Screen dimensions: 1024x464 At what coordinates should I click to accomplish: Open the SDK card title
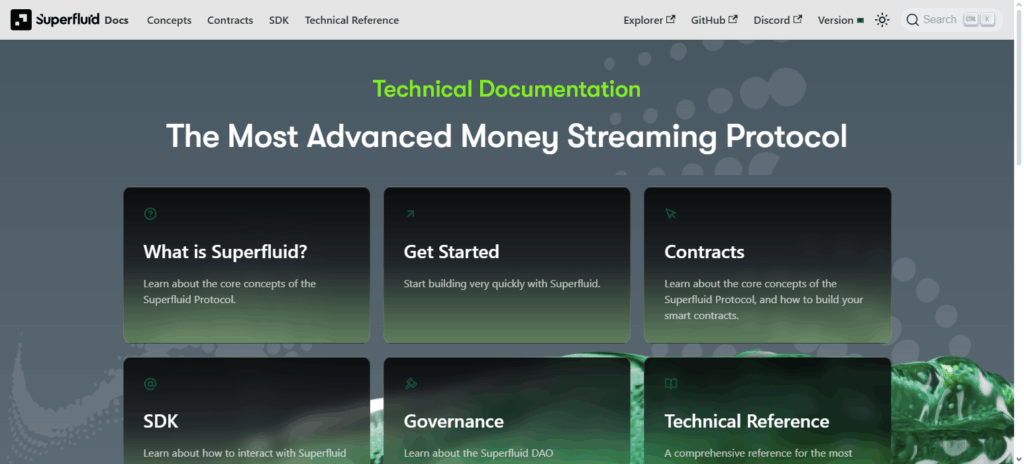point(161,421)
